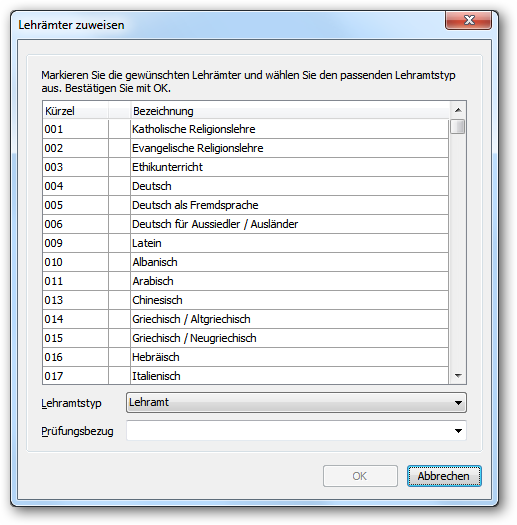Select the Chinesisch row

(x=245, y=300)
